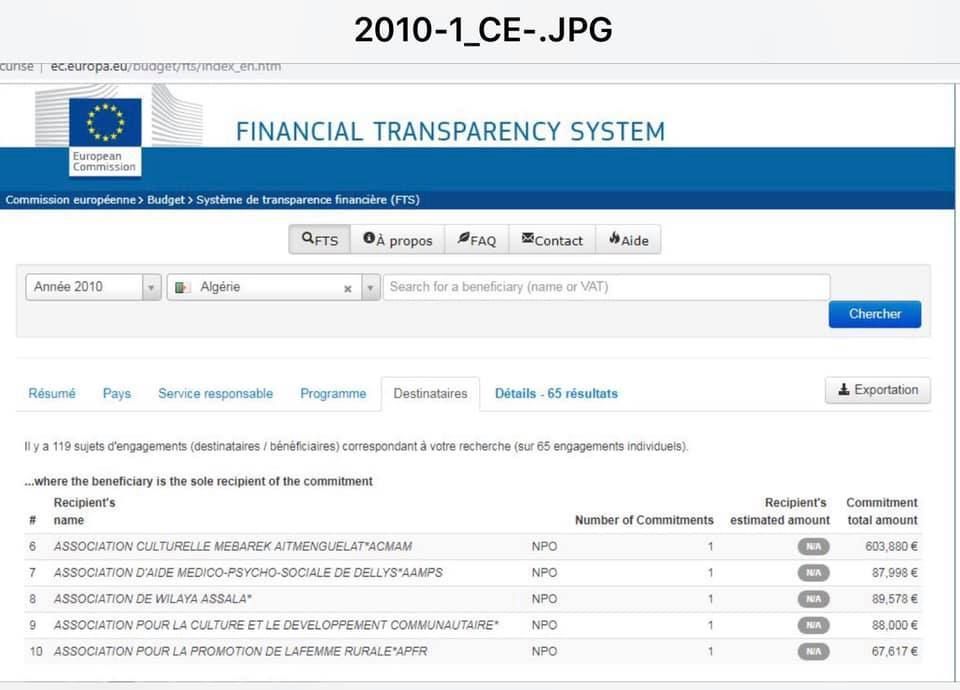The image size is (960, 690).
Task: Expand the Année 2010 year dropdown
Action: click(152, 288)
